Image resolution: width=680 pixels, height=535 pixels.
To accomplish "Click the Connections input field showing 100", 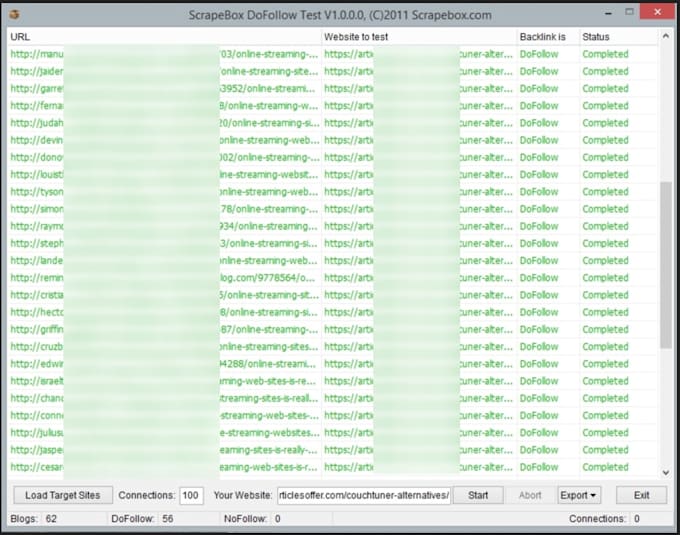I will click(x=191, y=495).
